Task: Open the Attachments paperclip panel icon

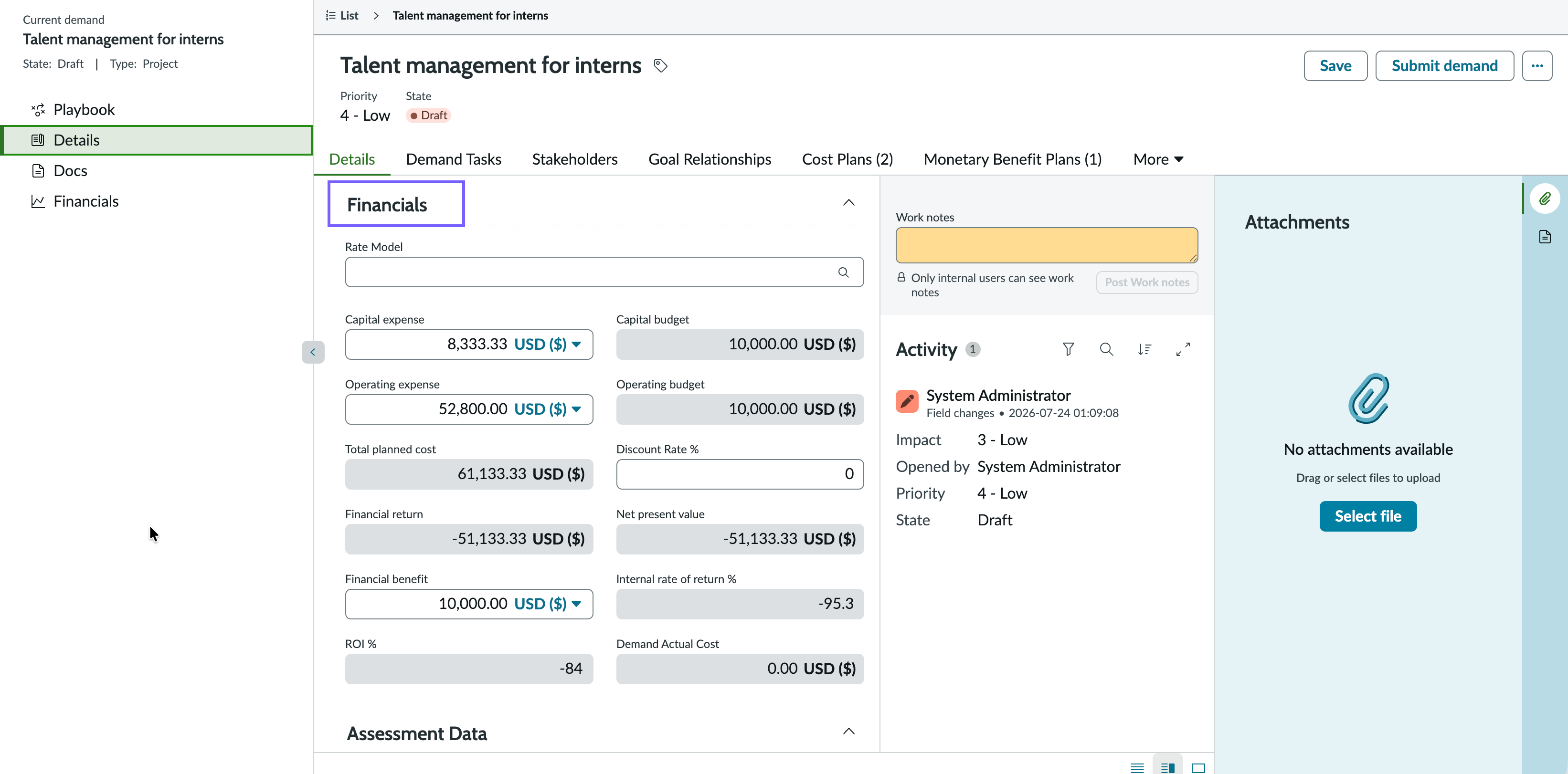Action: (x=1544, y=199)
